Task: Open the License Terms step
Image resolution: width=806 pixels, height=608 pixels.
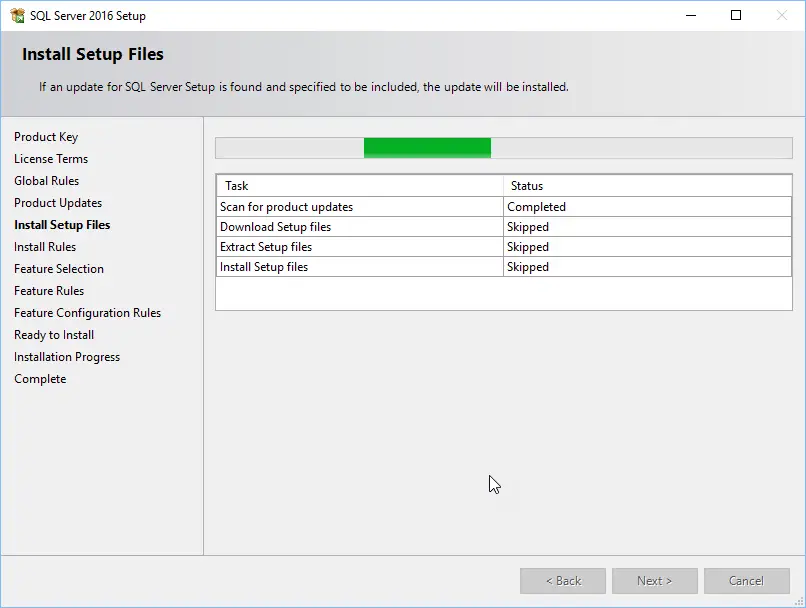Action: tap(51, 158)
